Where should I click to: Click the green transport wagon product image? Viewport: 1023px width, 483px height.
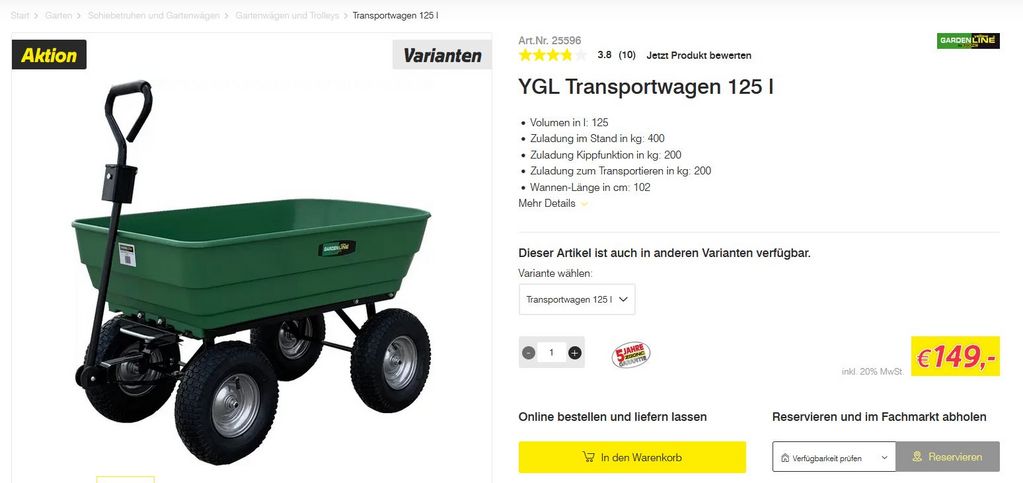pyautogui.click(x=251, y=274)
